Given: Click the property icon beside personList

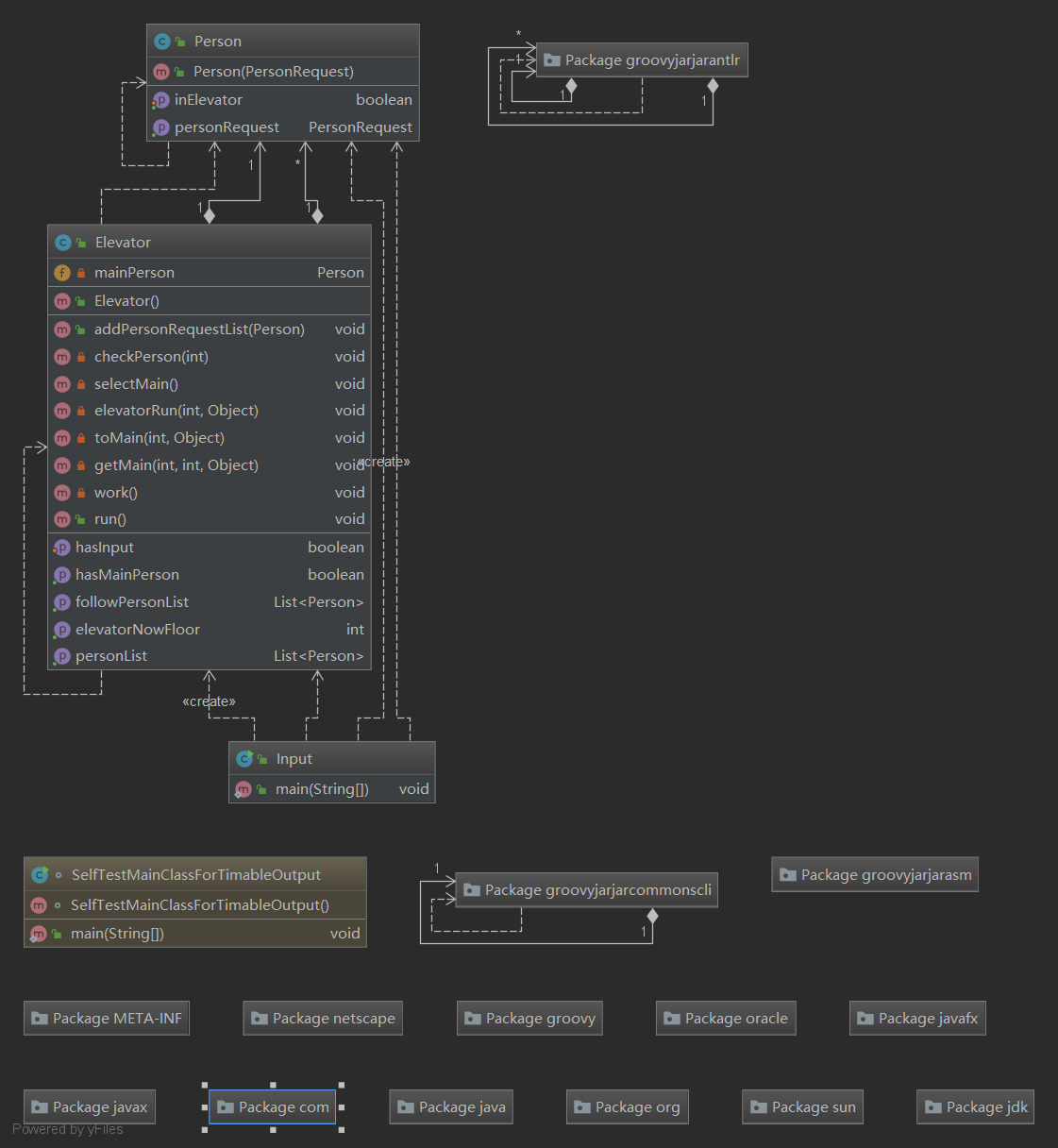Looking at the screenshot, I should point(62,656).
